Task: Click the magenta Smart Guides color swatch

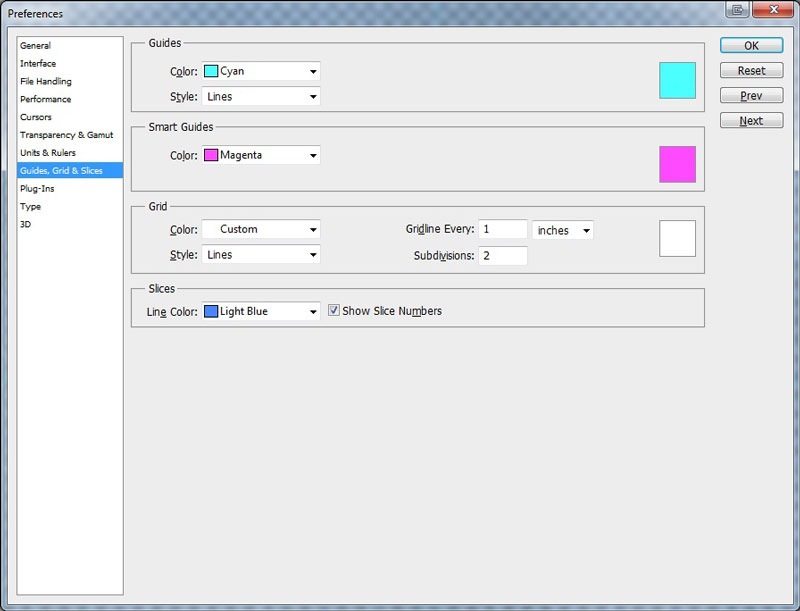Action: 677,164
